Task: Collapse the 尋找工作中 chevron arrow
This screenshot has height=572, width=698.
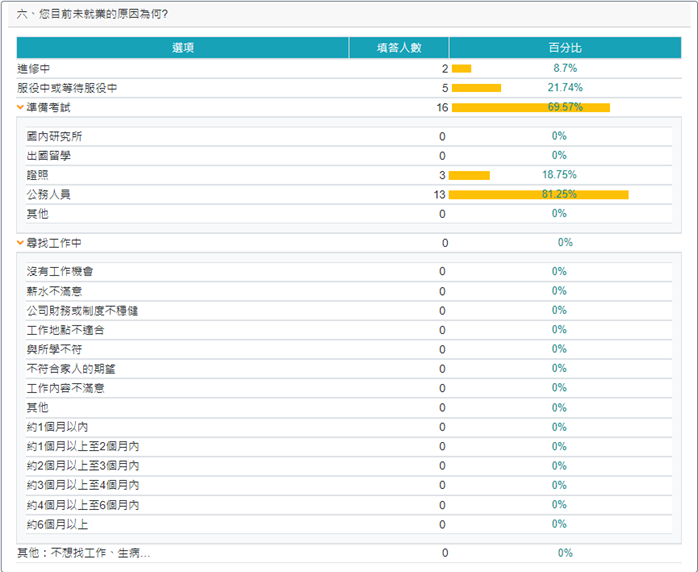Action: click(20, 243)
